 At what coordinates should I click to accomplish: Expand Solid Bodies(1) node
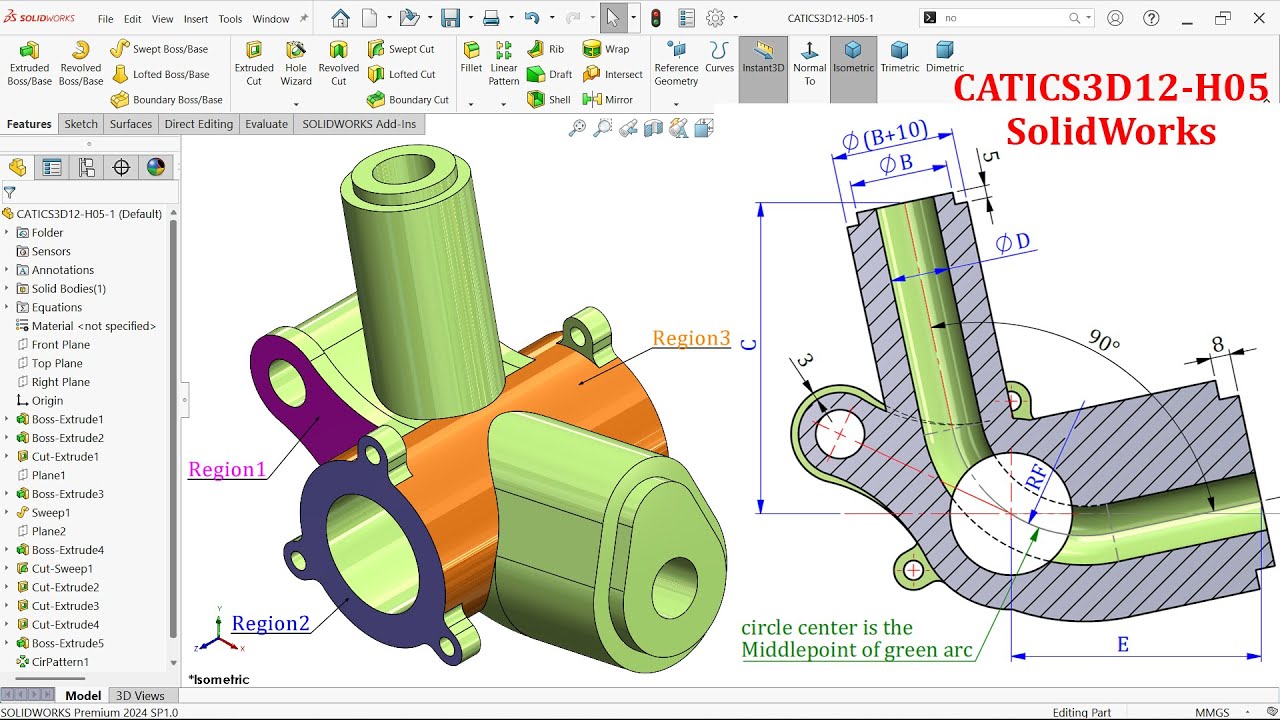[x=7, y=289]
